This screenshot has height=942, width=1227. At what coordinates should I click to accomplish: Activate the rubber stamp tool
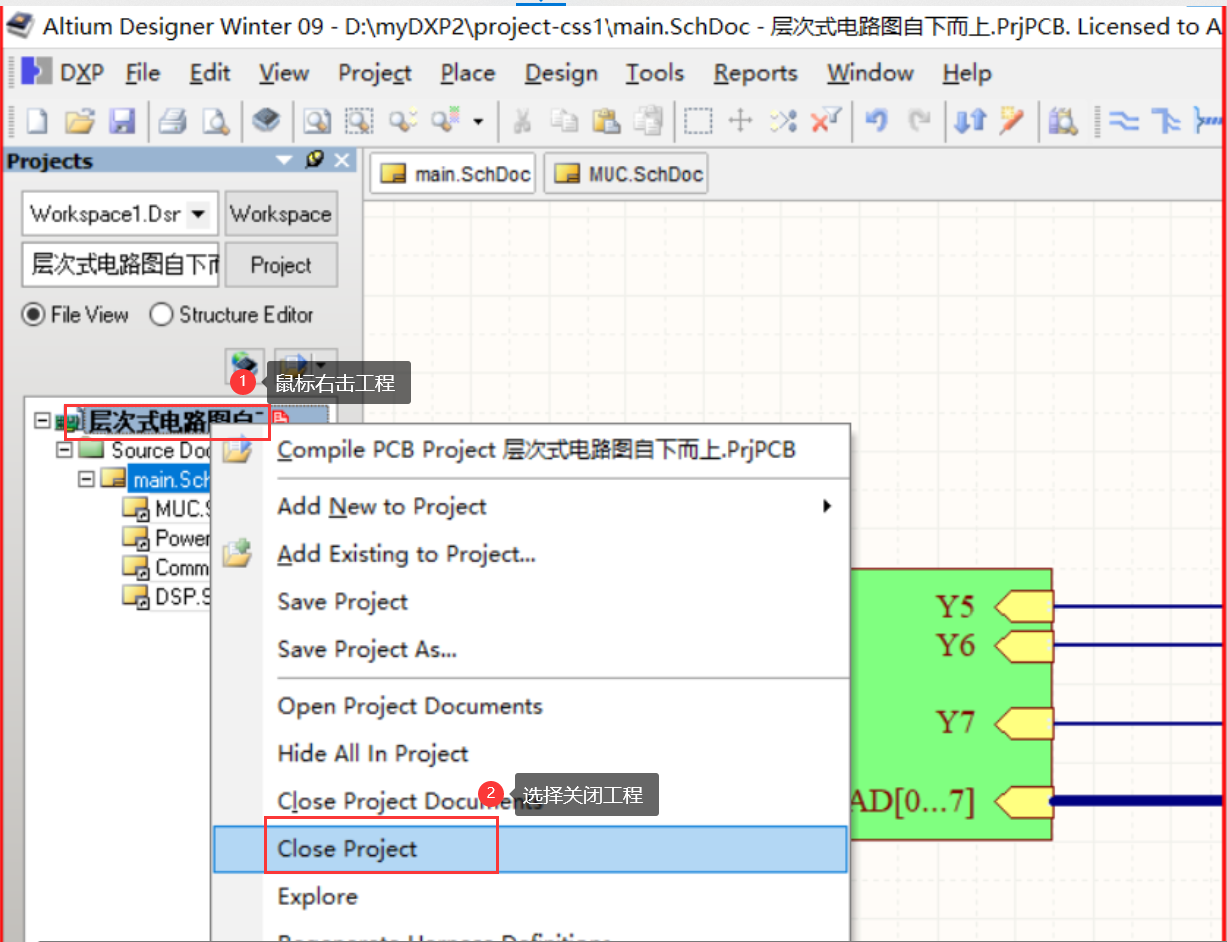tap(649, 121)
